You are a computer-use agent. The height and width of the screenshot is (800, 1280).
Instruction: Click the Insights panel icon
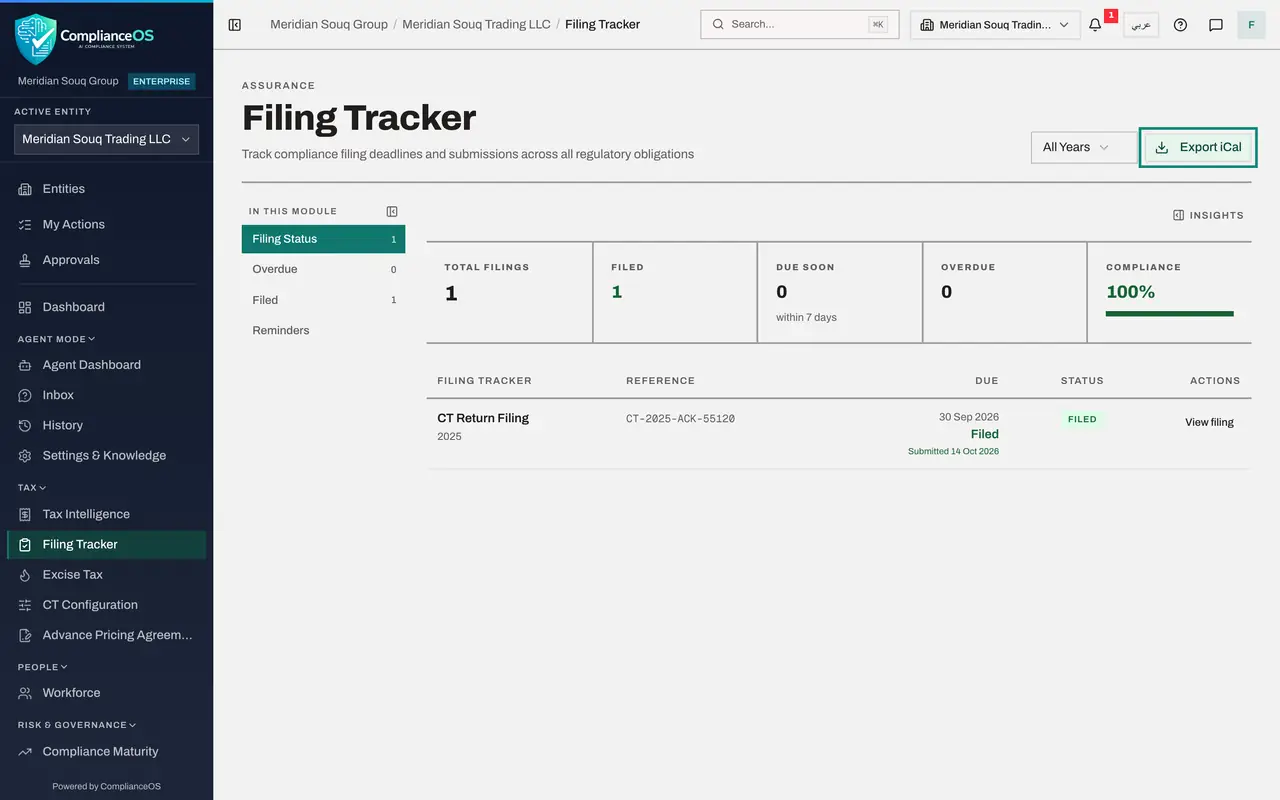click(1179, 215)
